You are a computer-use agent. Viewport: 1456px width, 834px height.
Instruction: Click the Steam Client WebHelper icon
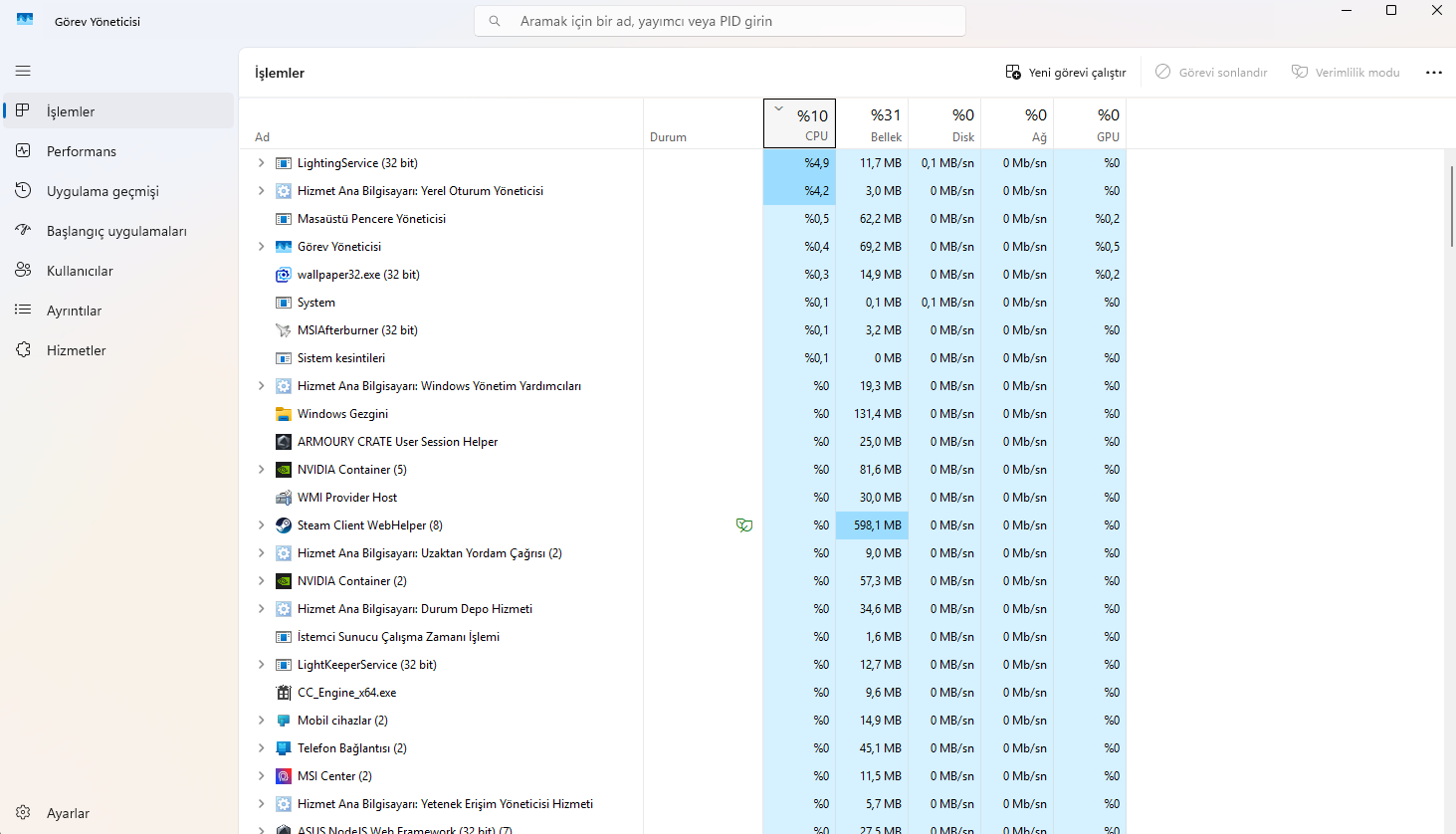click(x=284, y=525)
